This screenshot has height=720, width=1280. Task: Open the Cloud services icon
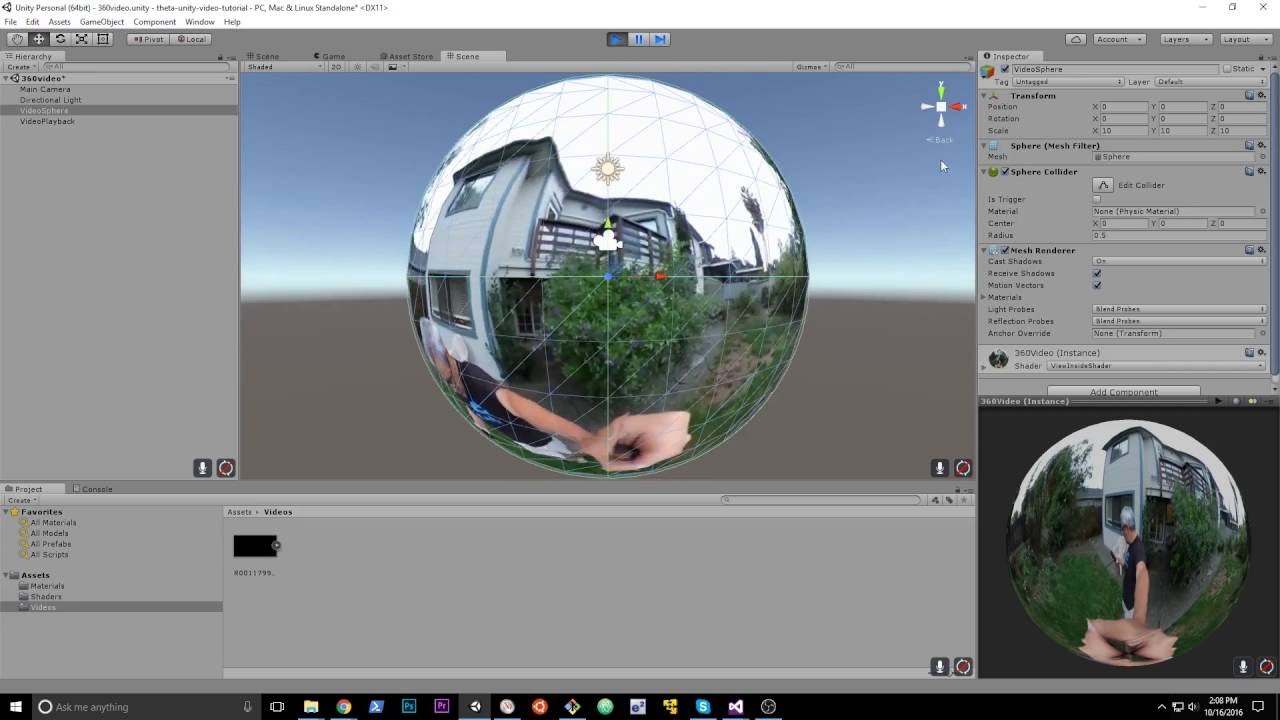click(1076, 39)
